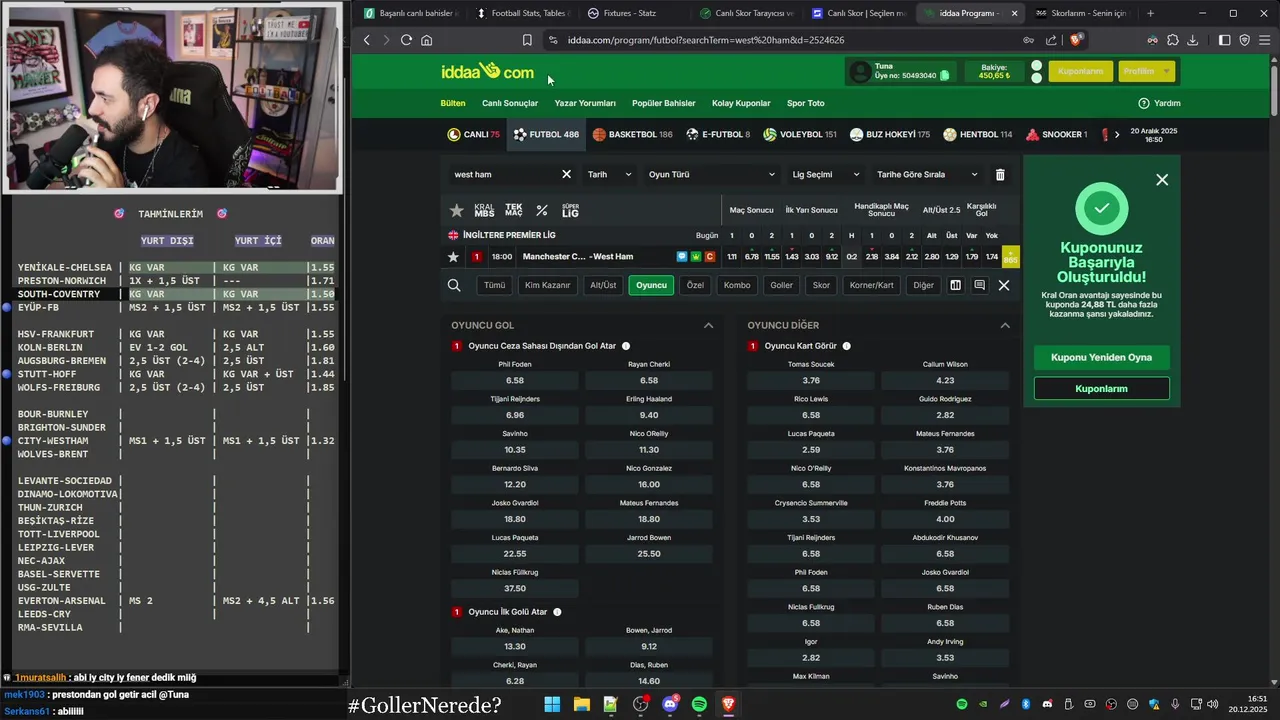Click the green crown Kral icon
This screenshot has height=720, width=1280.
pyautogui.click(x=696, y=257)
